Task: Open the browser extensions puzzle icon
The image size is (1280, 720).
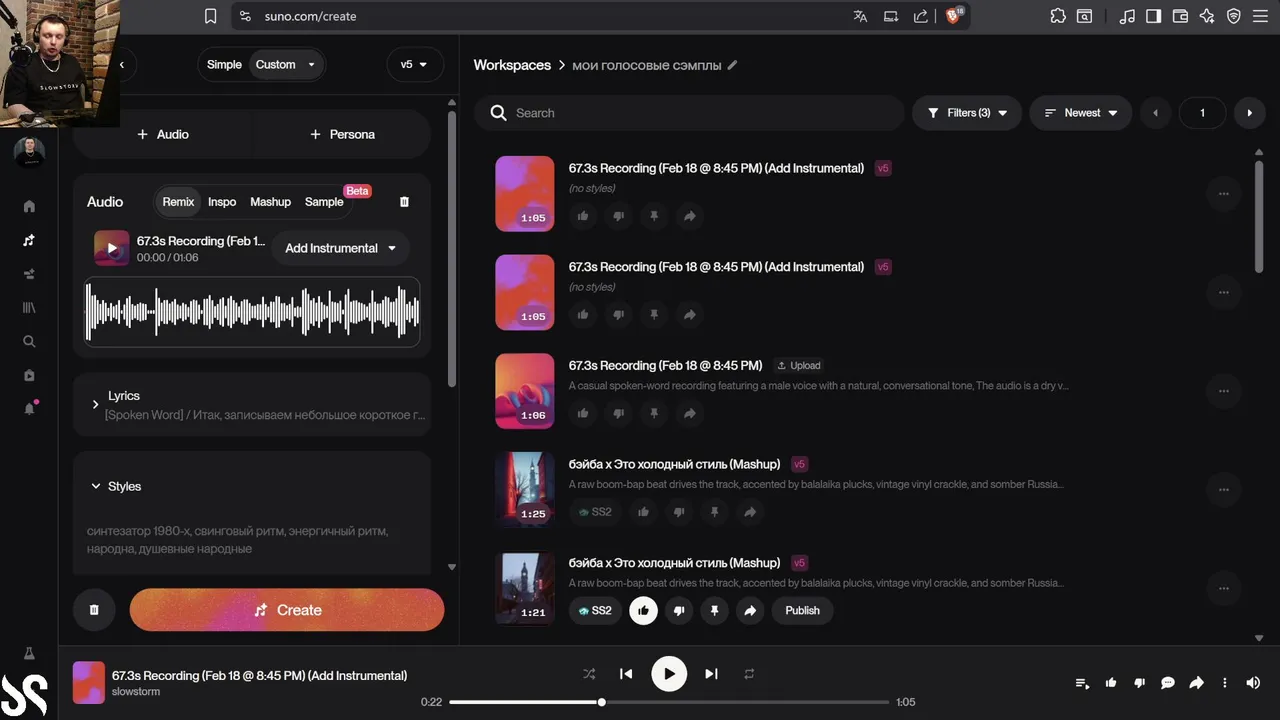Action: (1058, 16)
